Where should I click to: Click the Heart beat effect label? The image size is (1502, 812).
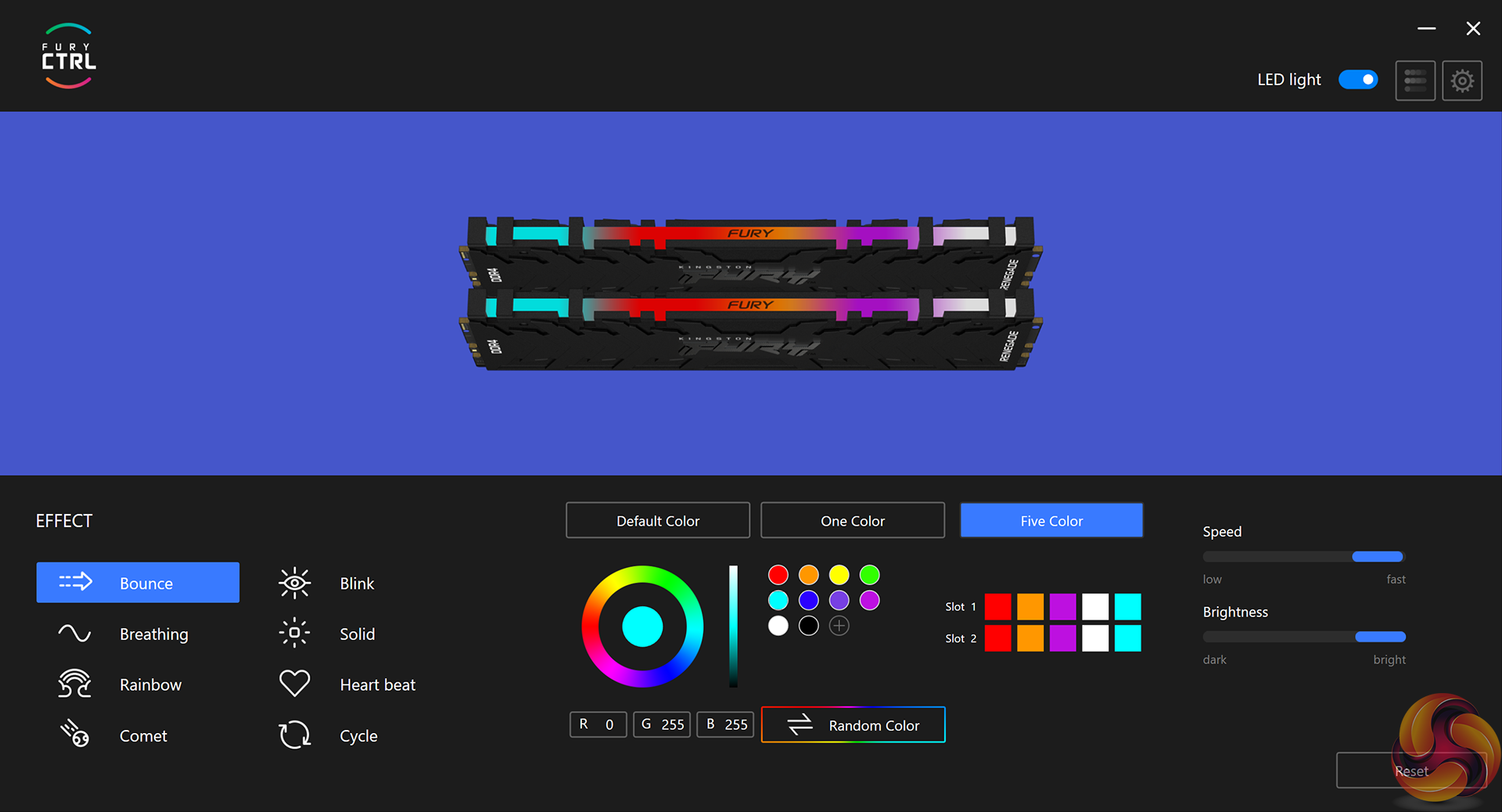[x=378, y=685]
